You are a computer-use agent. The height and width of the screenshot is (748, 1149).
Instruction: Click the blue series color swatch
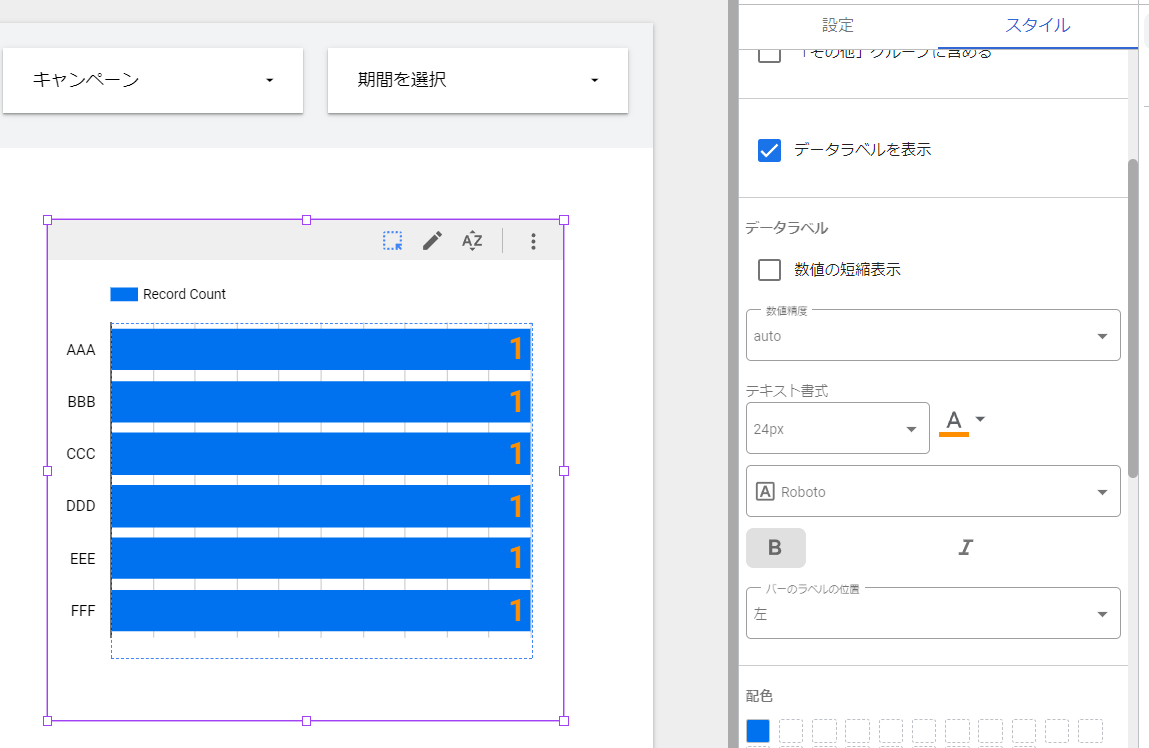click(x=758, y=730)
